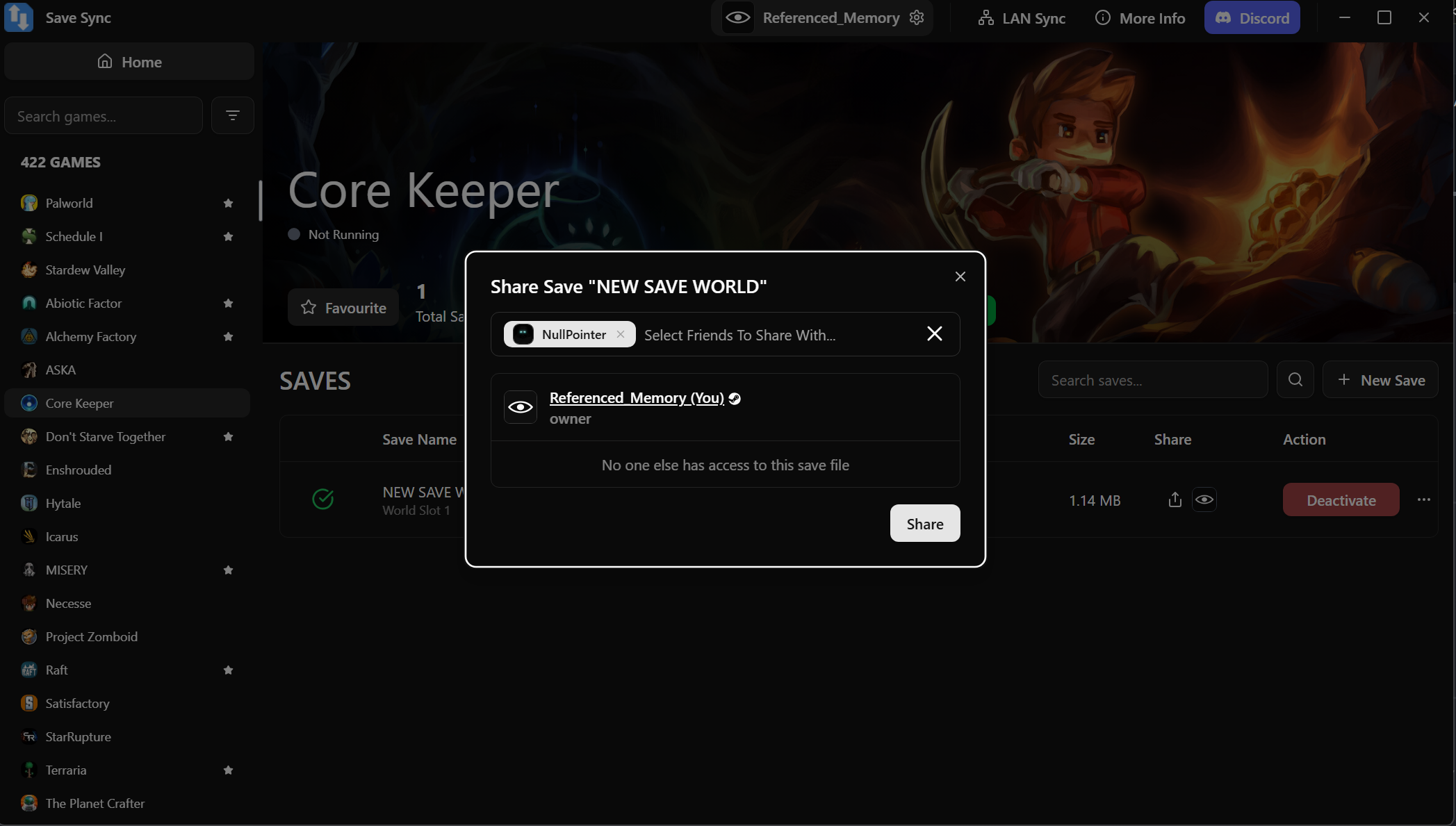This screenshot has width=1456, height=826.
Task: Click the Project Zomboid game icon
Action: (x=29, y=636)
